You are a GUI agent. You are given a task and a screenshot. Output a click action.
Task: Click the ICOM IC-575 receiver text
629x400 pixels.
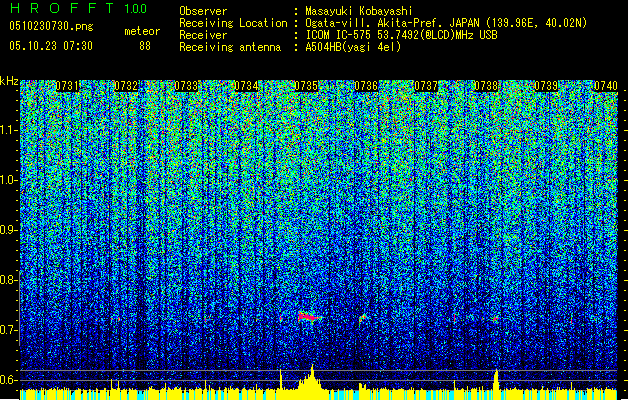click(x=401, y=35)
